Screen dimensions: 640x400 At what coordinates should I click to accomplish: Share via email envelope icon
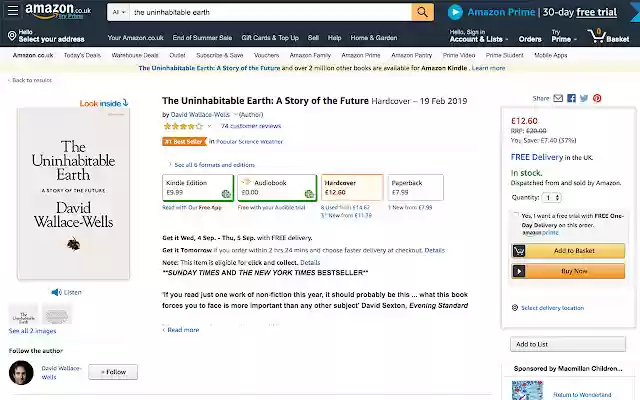tap(558, 98)
